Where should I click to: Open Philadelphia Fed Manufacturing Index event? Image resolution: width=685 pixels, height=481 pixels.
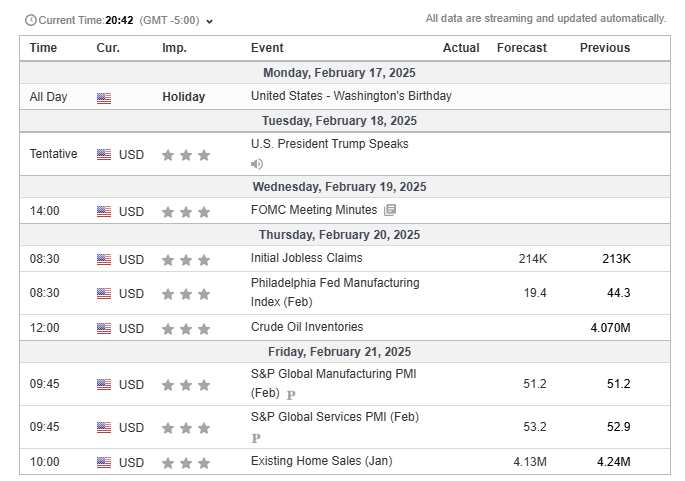pos(335,292)
